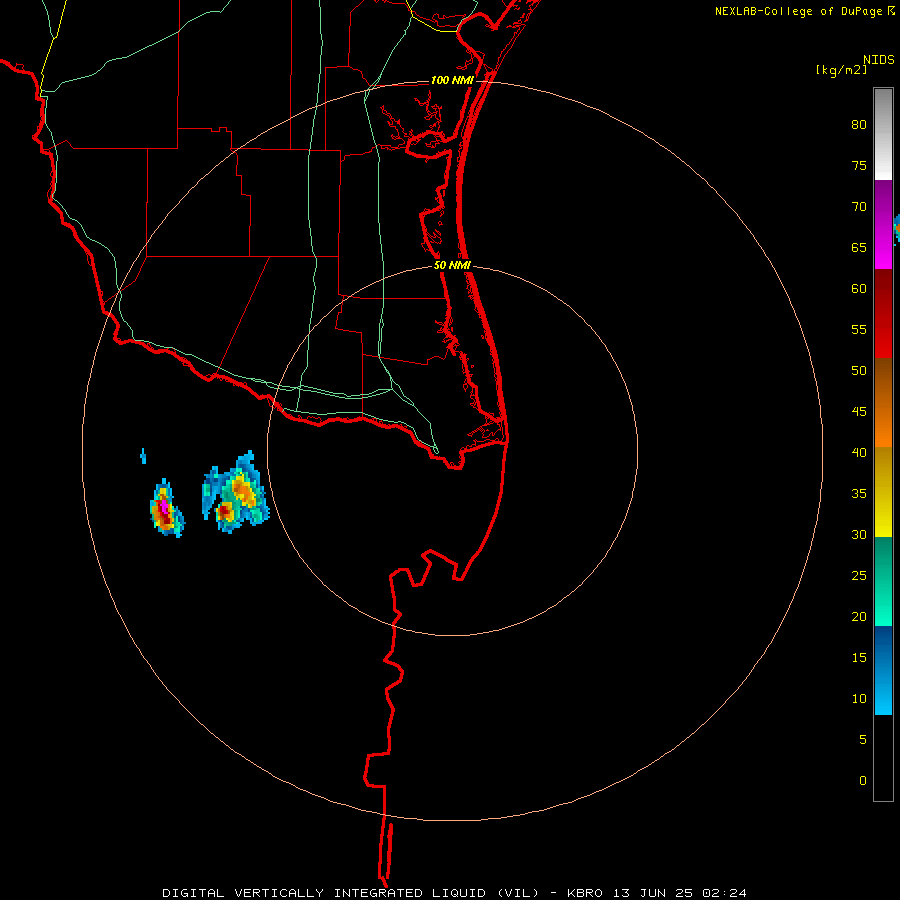Click the 02:24 timestamp in the caption

pos(724,893)
